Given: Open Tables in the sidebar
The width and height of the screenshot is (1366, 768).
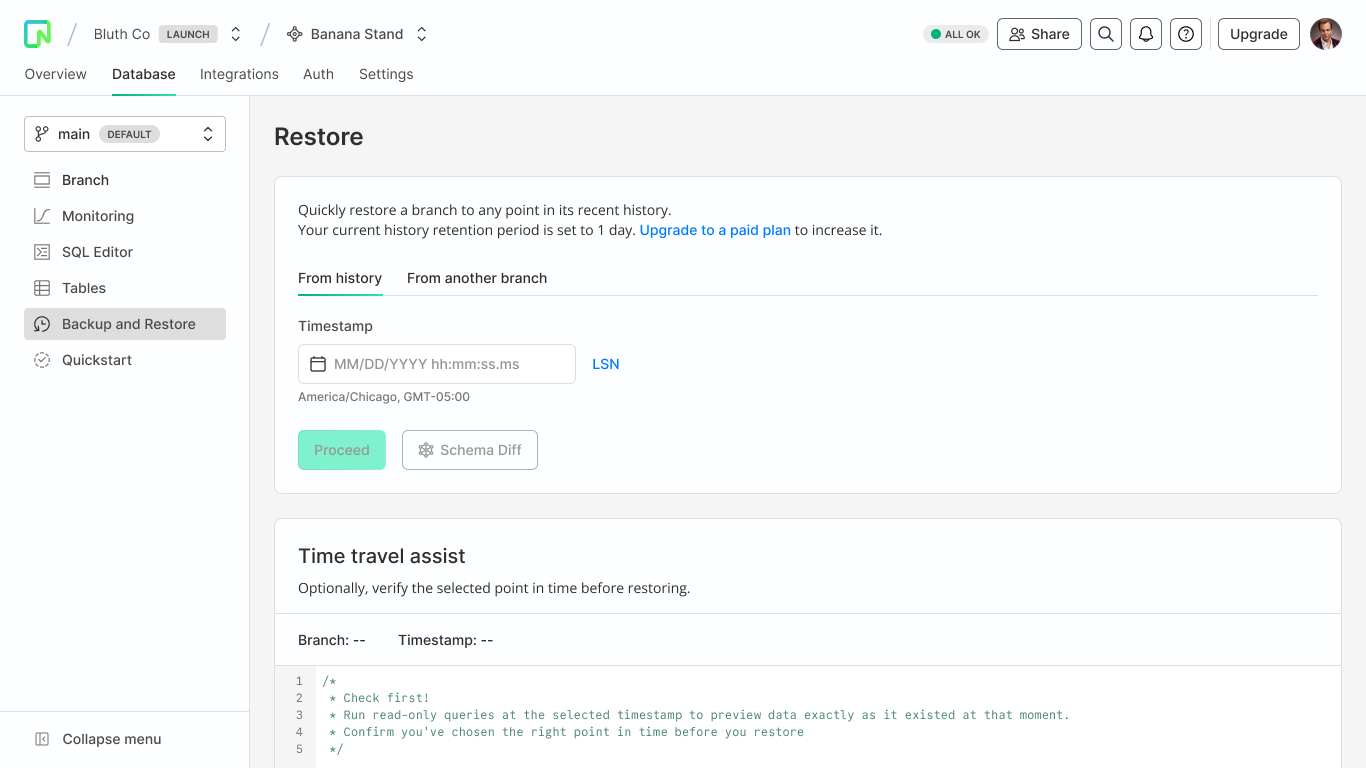Looking at the screenshot, I should [x=84, y=288].
